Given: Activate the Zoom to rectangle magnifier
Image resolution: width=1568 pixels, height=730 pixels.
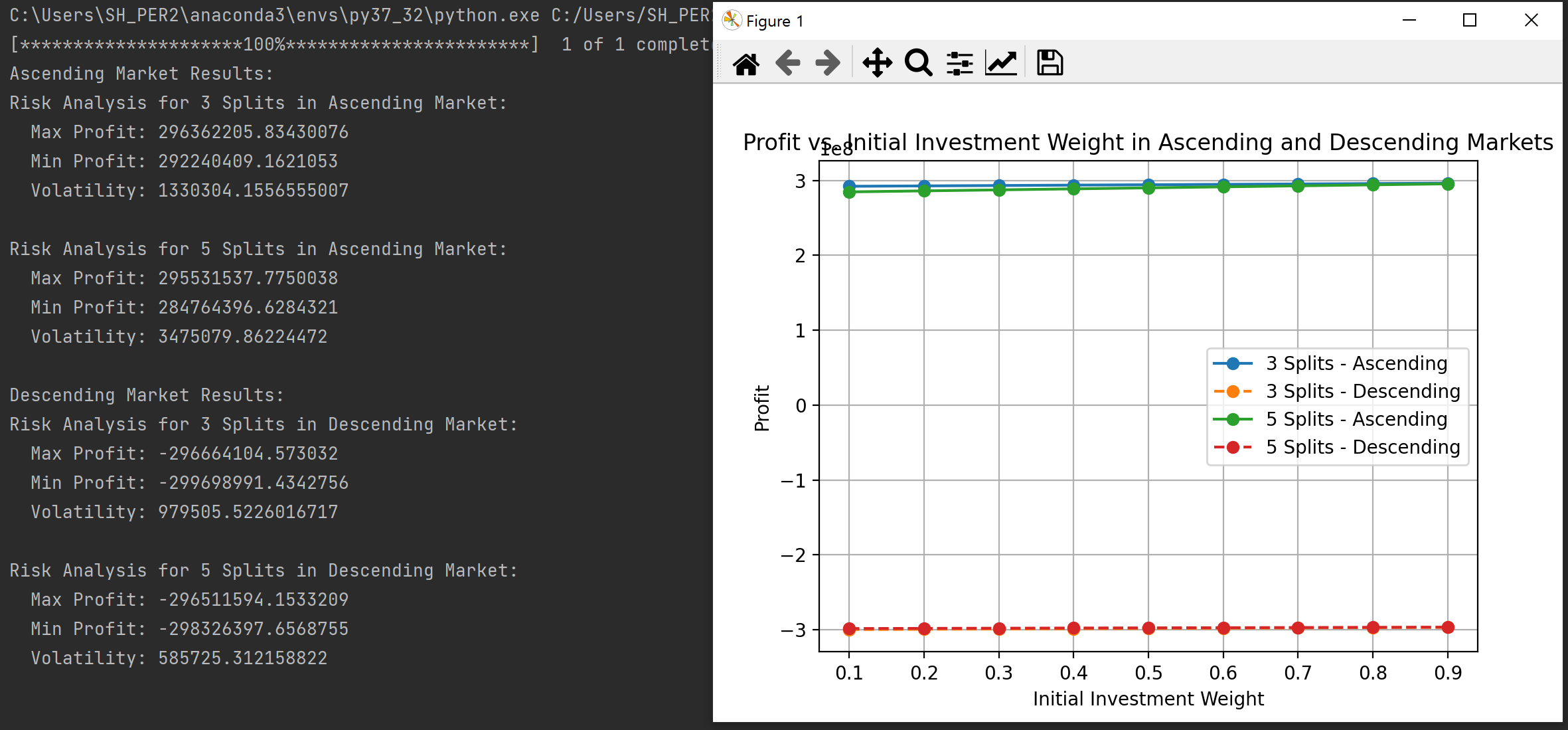Looking at the screenshot, I should (x=919, y=64).
